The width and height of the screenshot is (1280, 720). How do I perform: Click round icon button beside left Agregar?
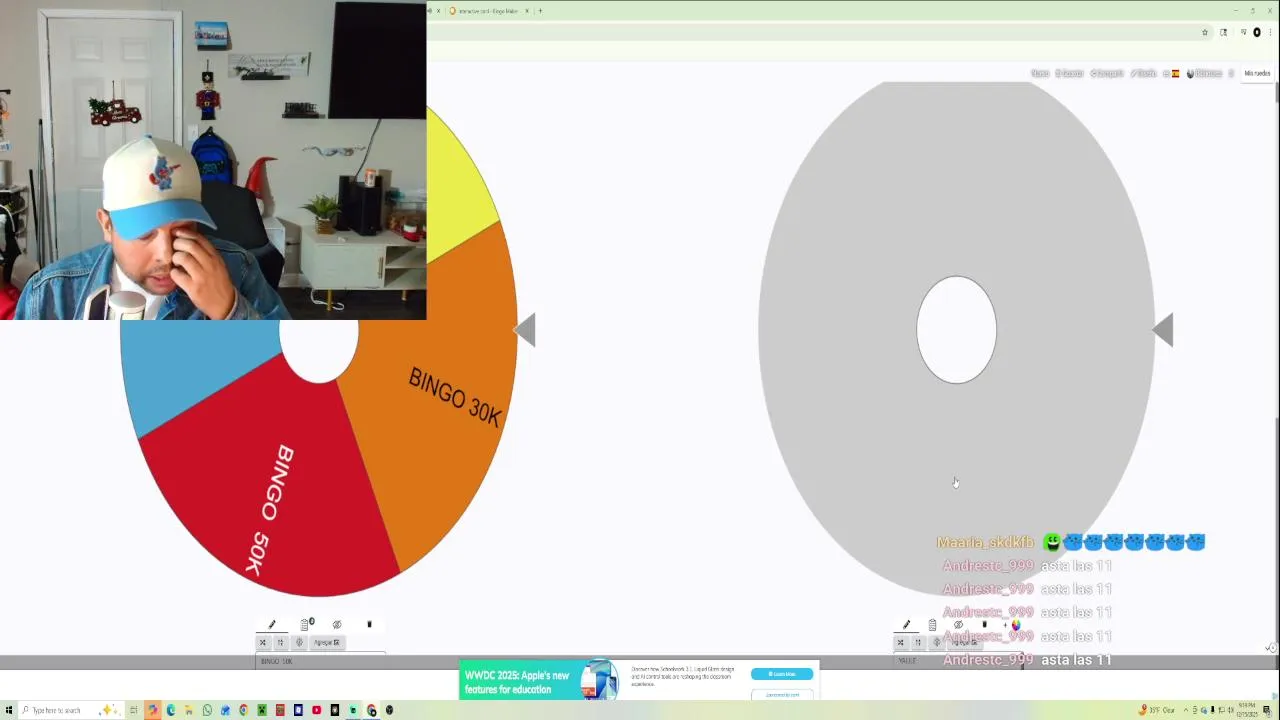click(x=299, y=643)
